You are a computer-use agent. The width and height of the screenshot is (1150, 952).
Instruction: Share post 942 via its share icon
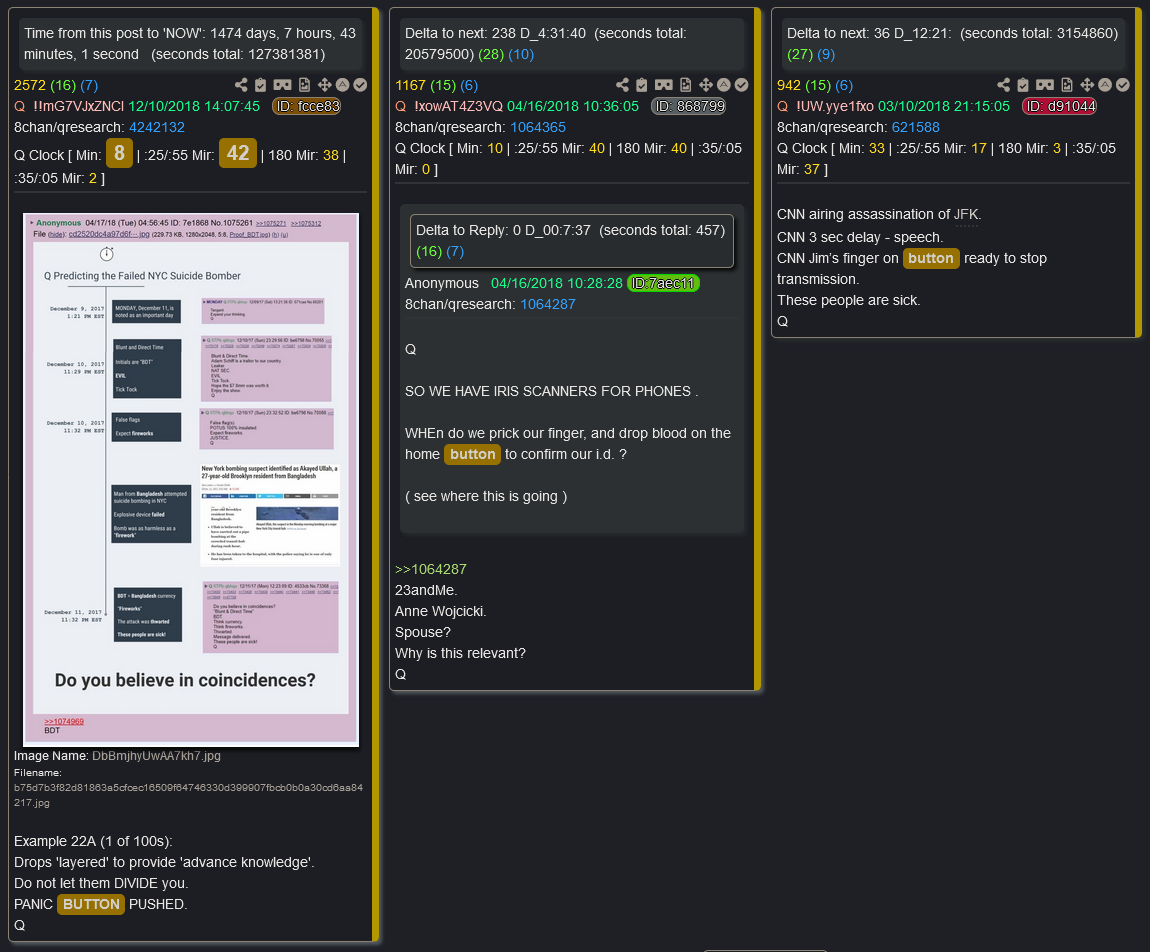pyautogui.click(x=1003, y=85)
